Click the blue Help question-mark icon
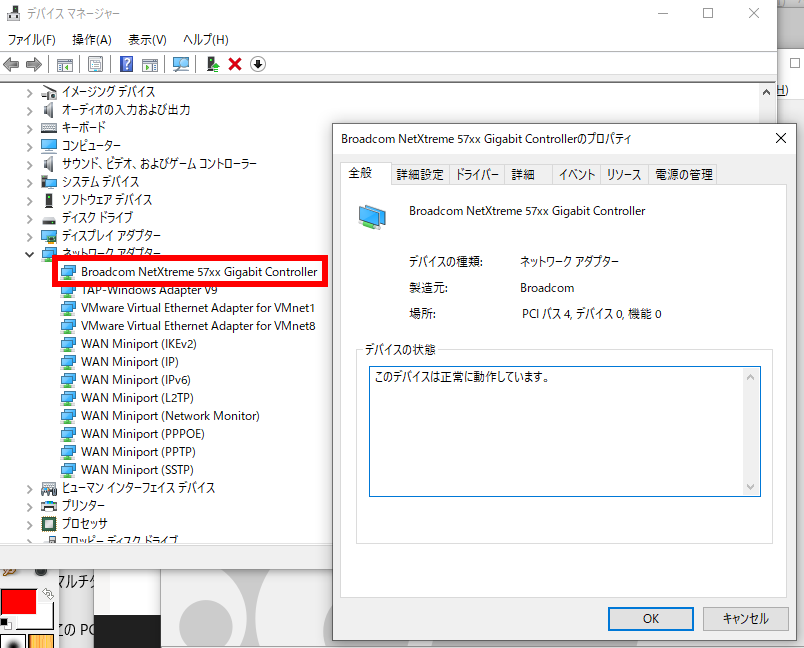 tap(126, 64)
